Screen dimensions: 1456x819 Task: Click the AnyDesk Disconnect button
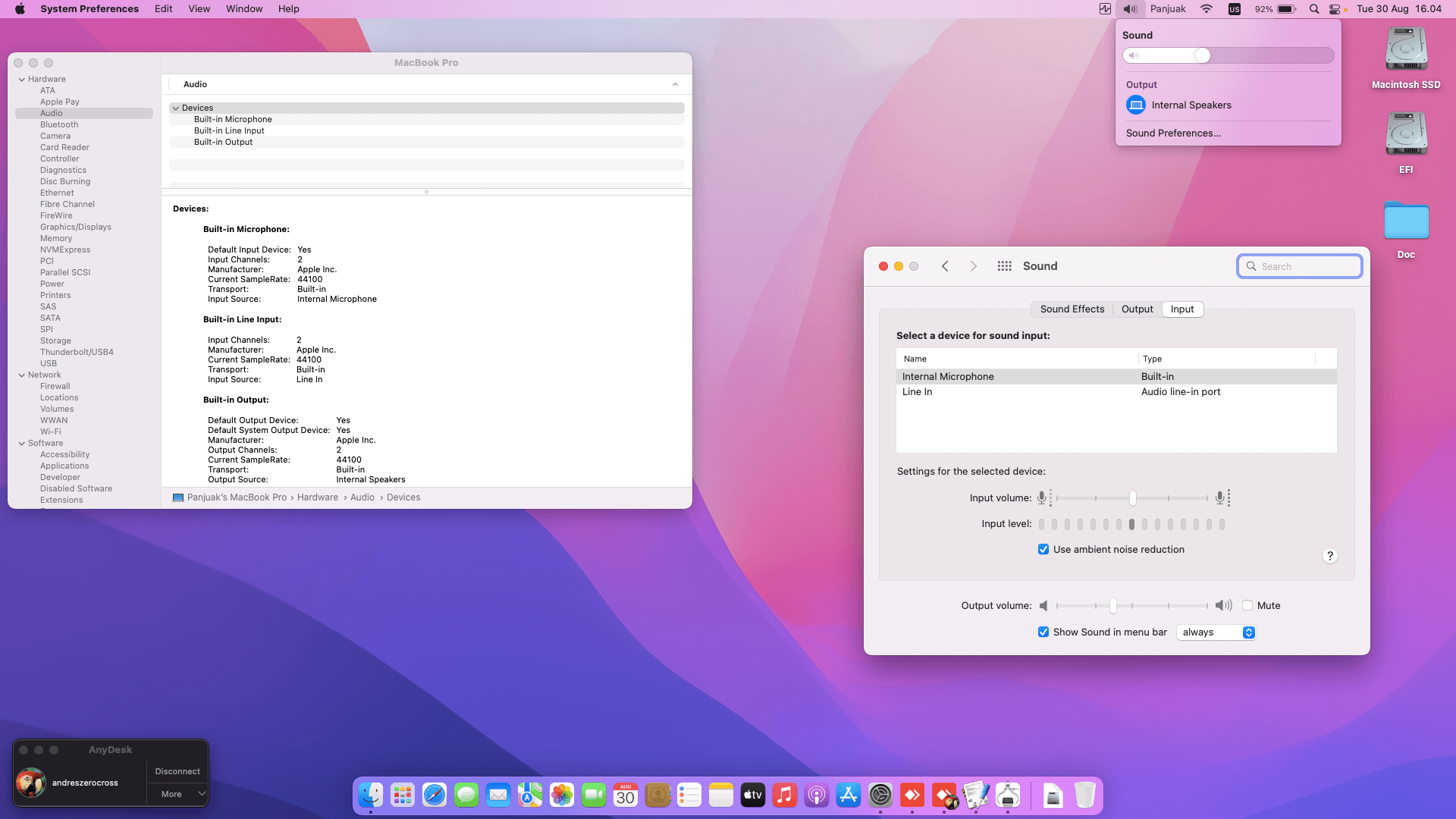[x=177, y=771]
